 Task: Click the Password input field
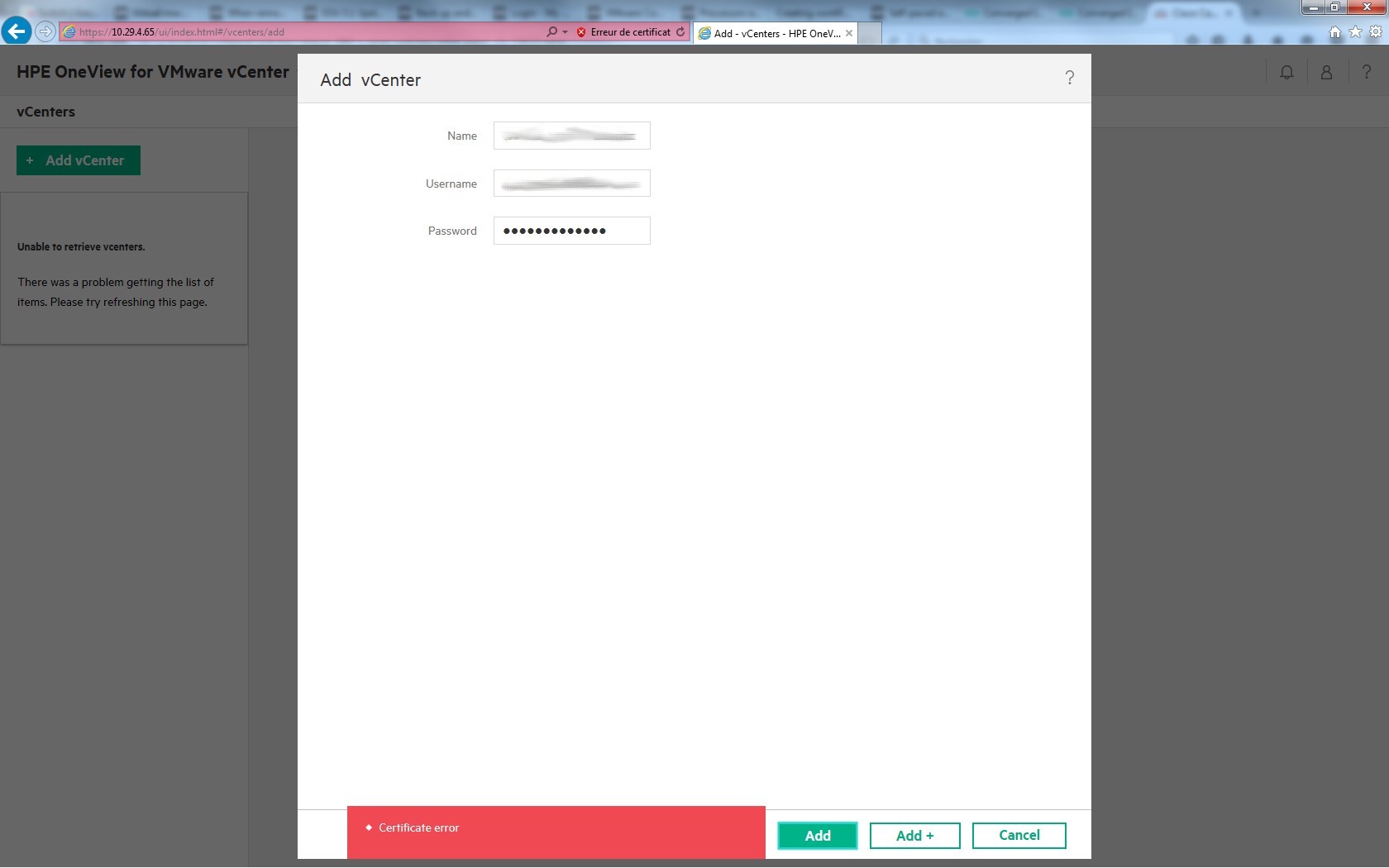tap(572, 231)
